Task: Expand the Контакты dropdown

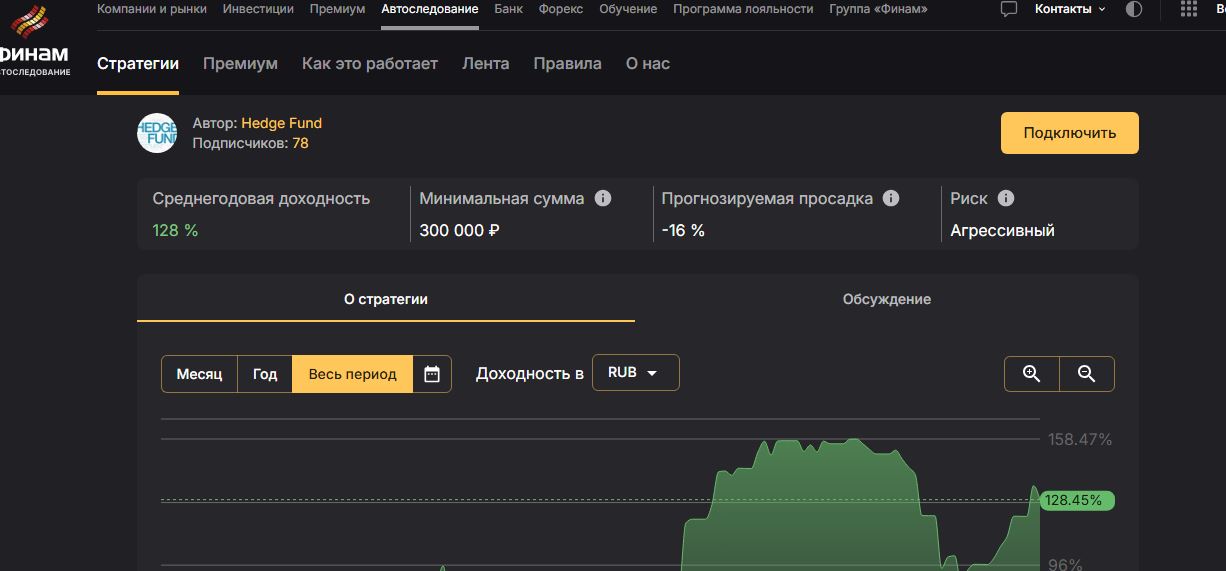Action: coord(1070,9)
